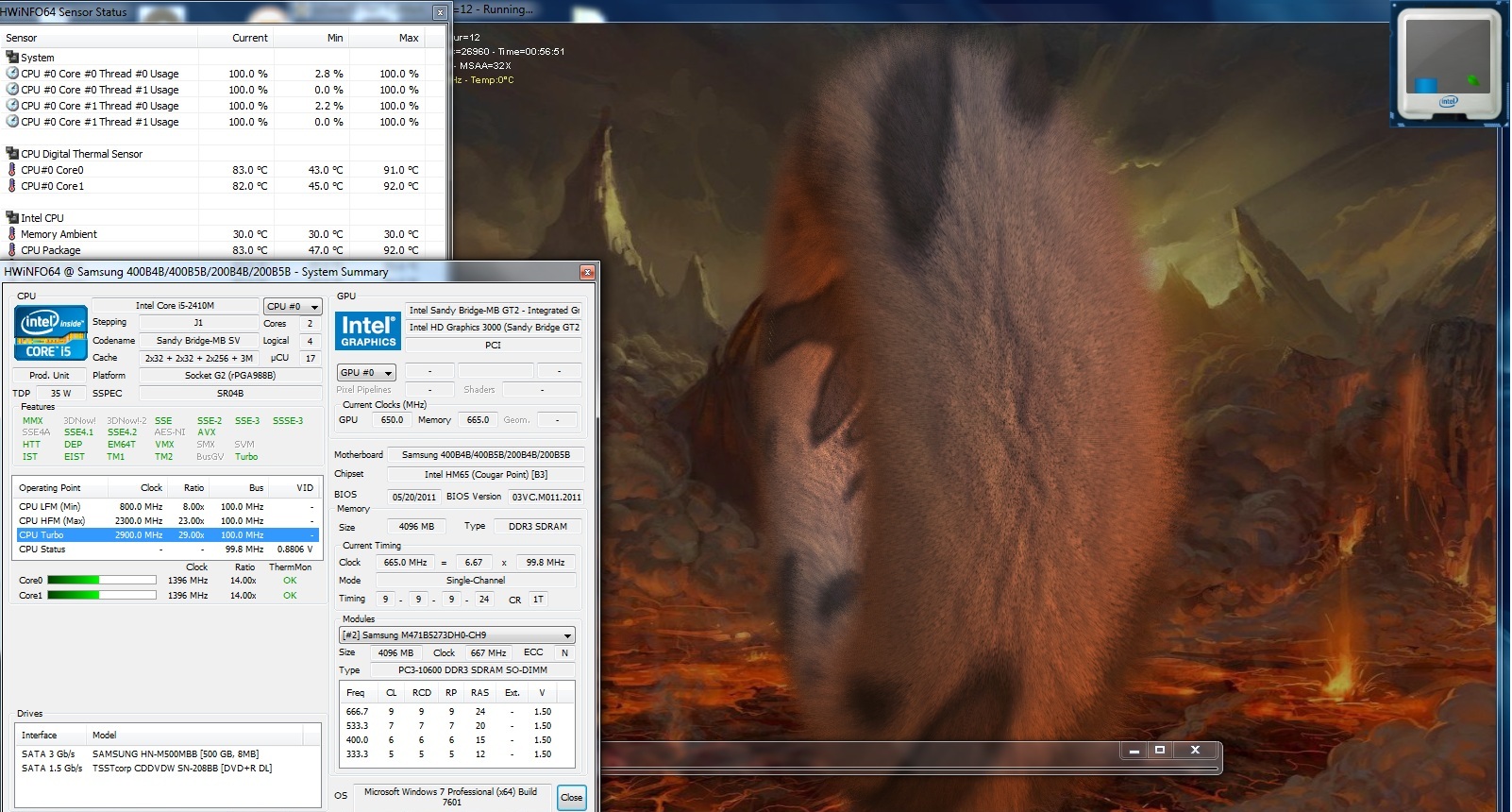Click the BIOS date 05/20/2011 field
Screen dimensions: 1512x812
(x=414, y=497)
